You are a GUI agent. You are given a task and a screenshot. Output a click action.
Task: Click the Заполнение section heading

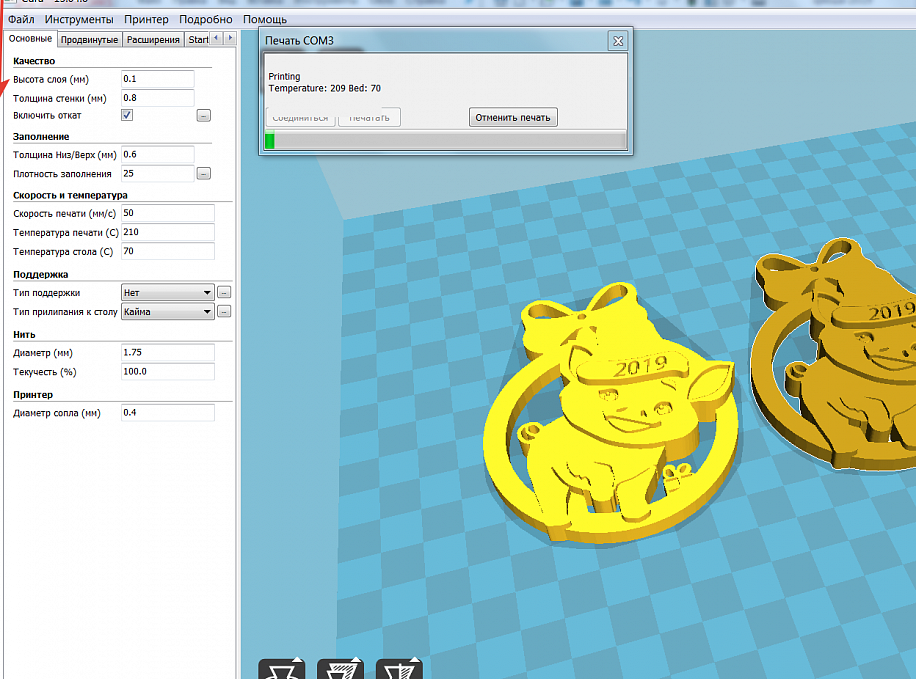tap(41, 136)
